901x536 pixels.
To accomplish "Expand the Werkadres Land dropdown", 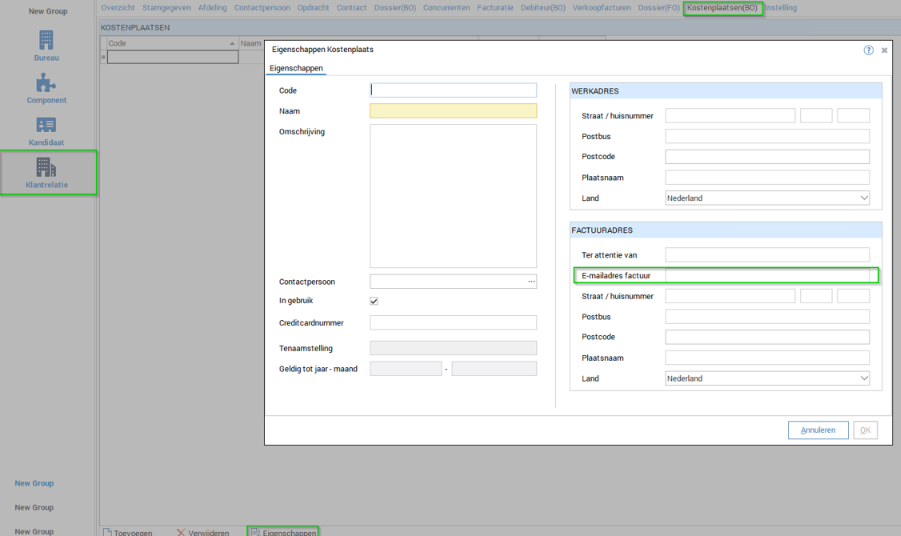I will [x=863, y=198].
